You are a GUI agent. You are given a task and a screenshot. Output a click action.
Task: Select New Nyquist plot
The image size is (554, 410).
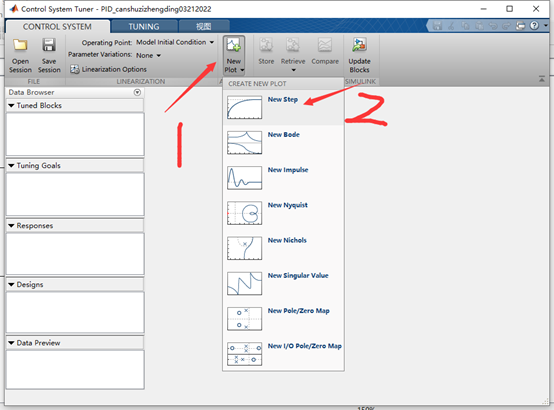(283, 213)
